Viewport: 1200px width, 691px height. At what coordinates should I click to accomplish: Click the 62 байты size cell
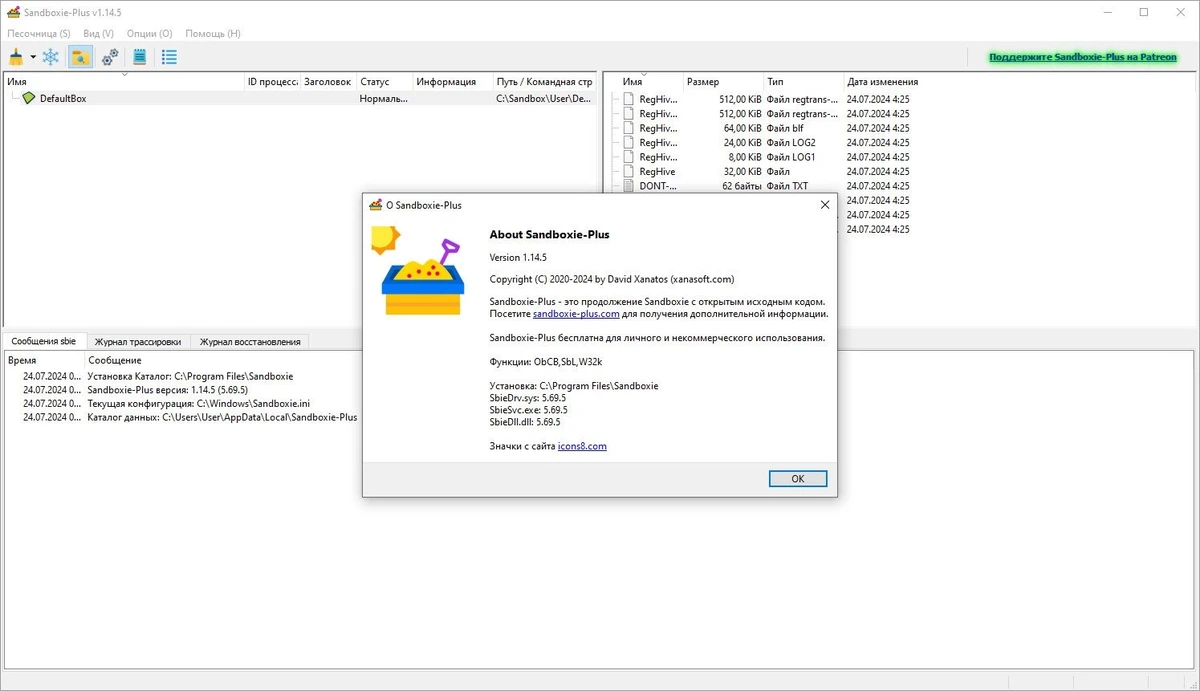point(741,186)
